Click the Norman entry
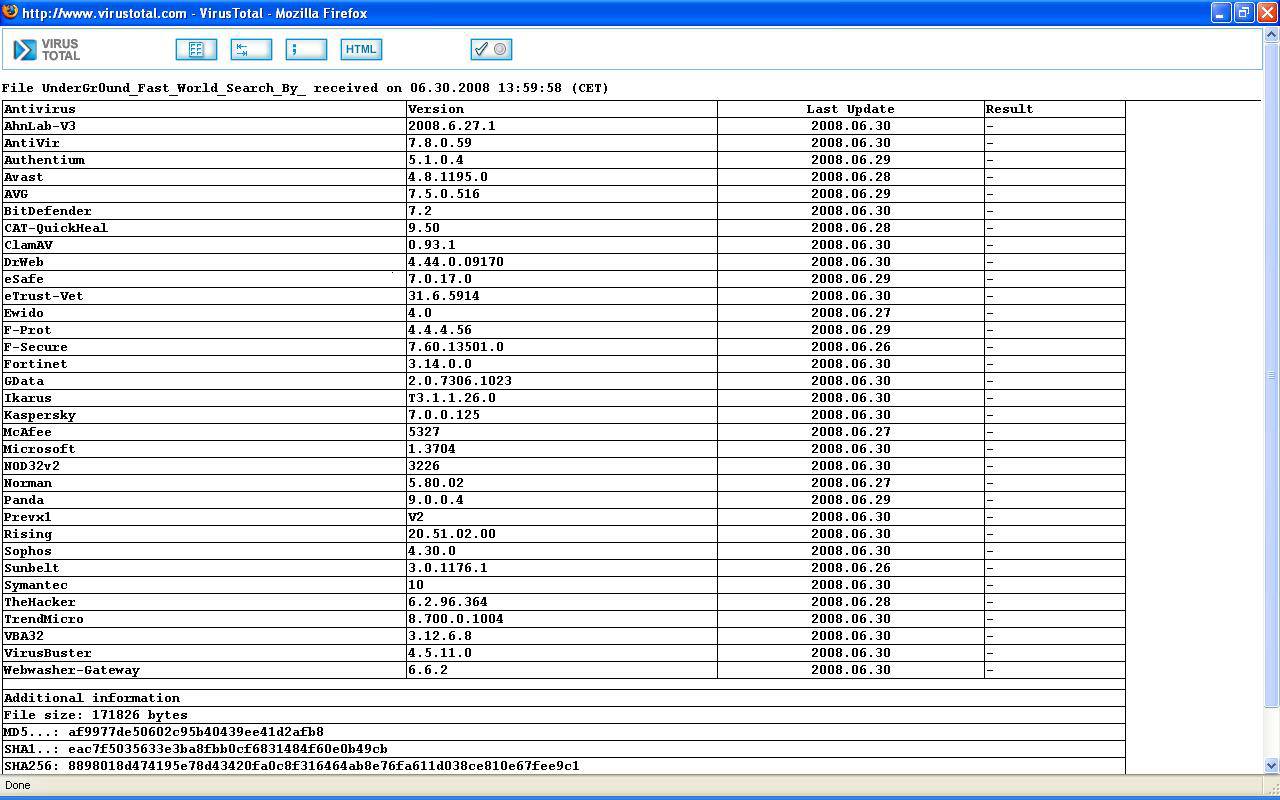 point(28,483)
